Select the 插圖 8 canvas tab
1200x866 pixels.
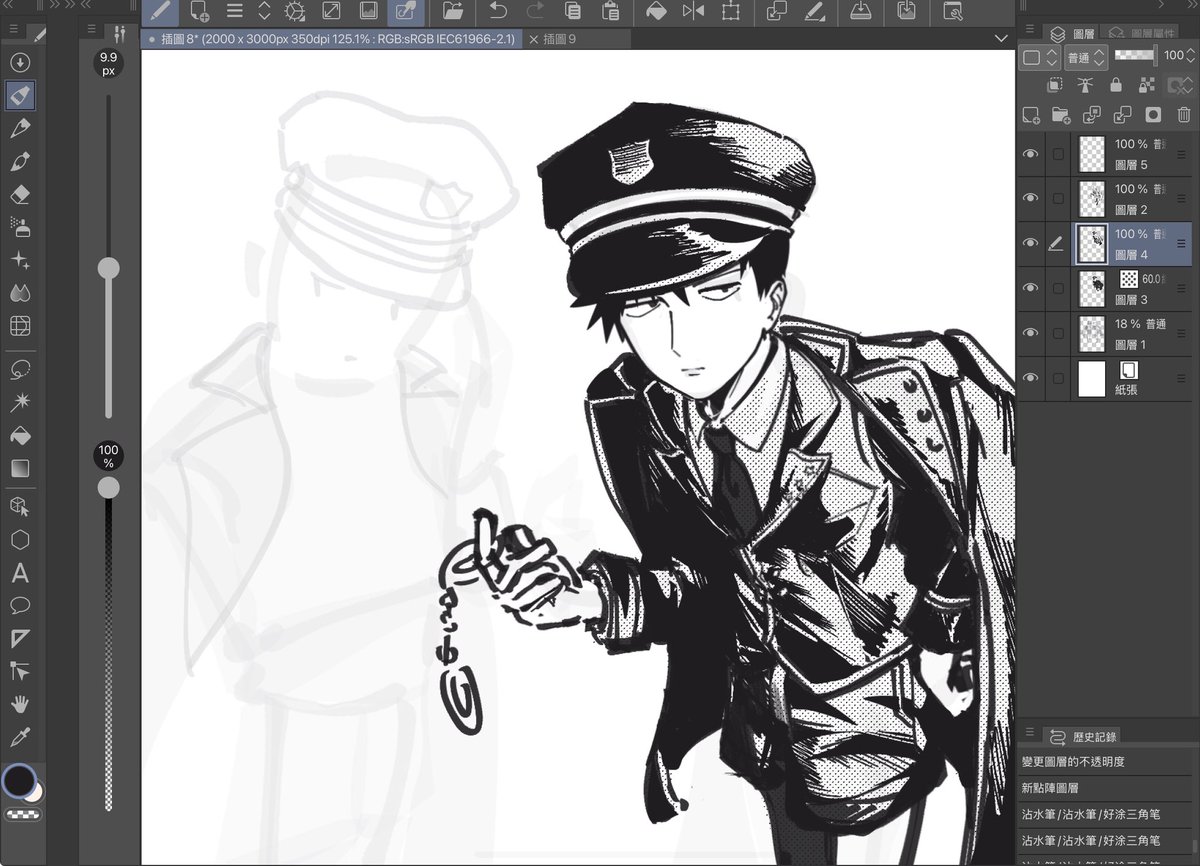[x=331, y=39]
